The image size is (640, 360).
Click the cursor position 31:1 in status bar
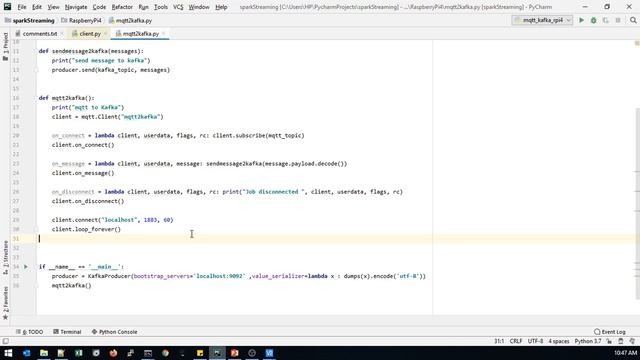(x=499, y=341)
